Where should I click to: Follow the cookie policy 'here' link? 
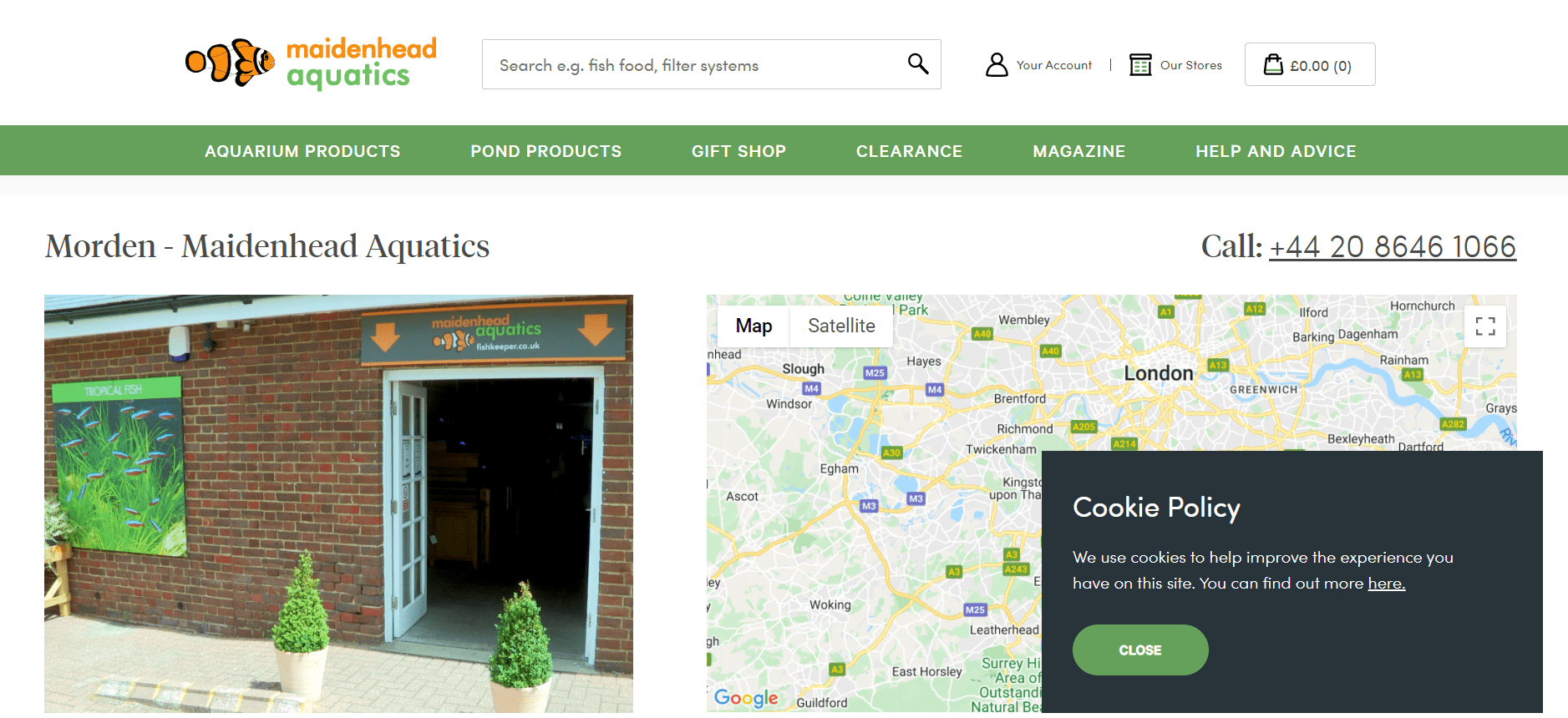click(x=1386, y=584)
